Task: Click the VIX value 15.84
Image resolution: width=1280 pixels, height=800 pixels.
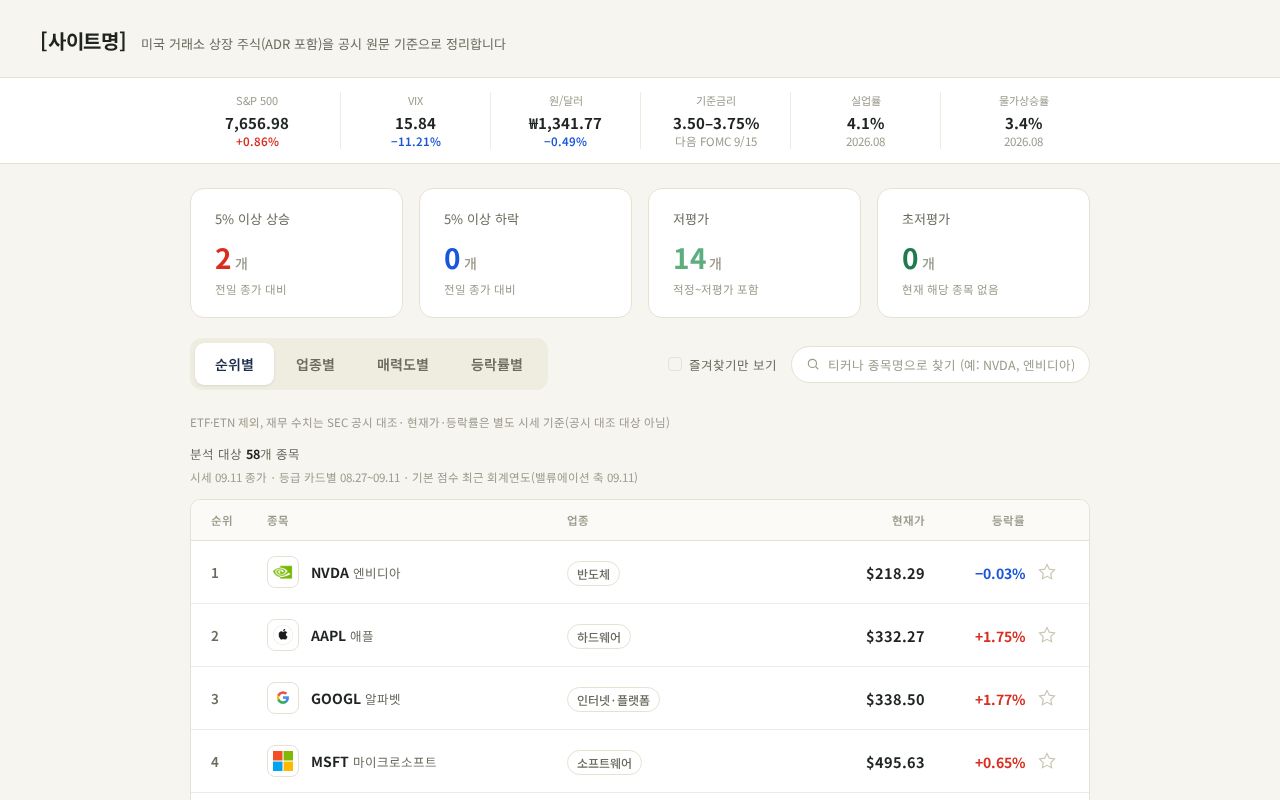Action: pos(415,123)
